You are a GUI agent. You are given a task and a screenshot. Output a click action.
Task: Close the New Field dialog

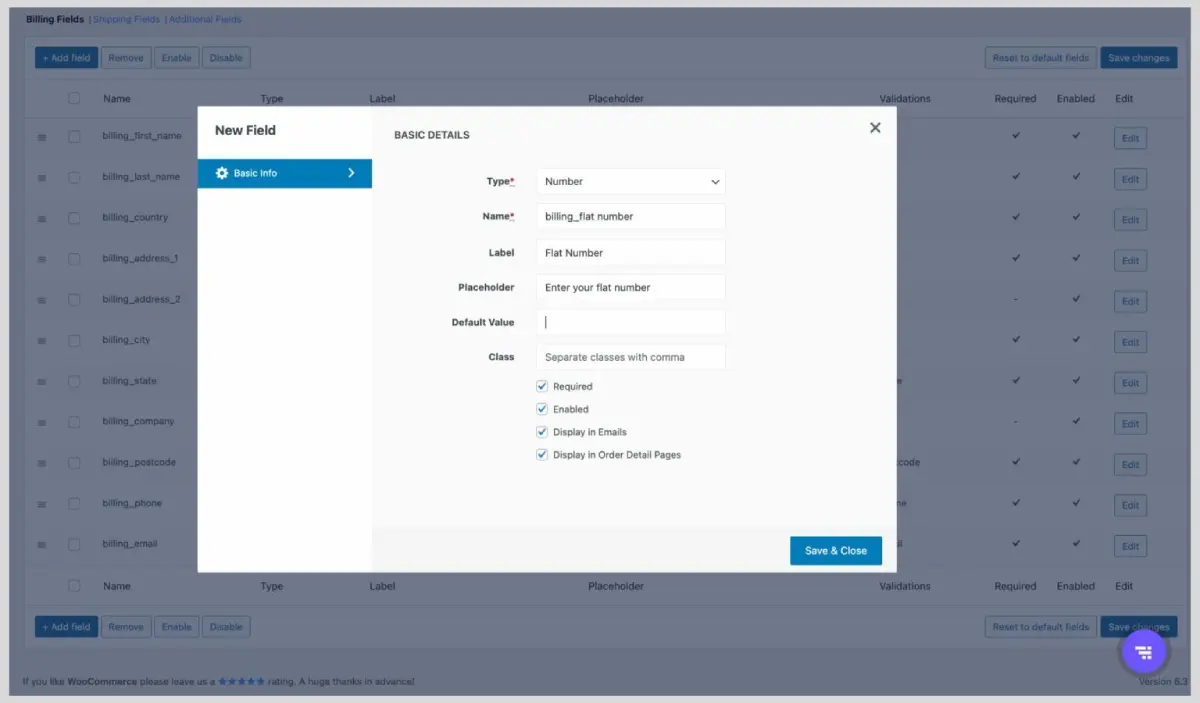pos(875,128)
